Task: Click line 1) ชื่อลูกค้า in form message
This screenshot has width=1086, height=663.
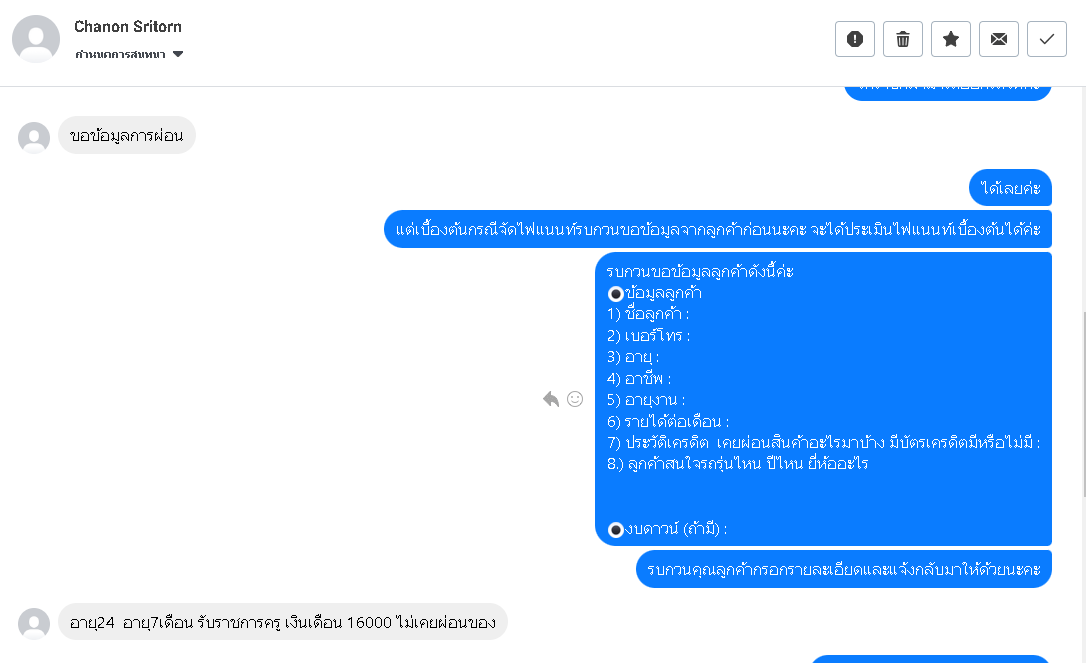Action: (x=648, y=314)
